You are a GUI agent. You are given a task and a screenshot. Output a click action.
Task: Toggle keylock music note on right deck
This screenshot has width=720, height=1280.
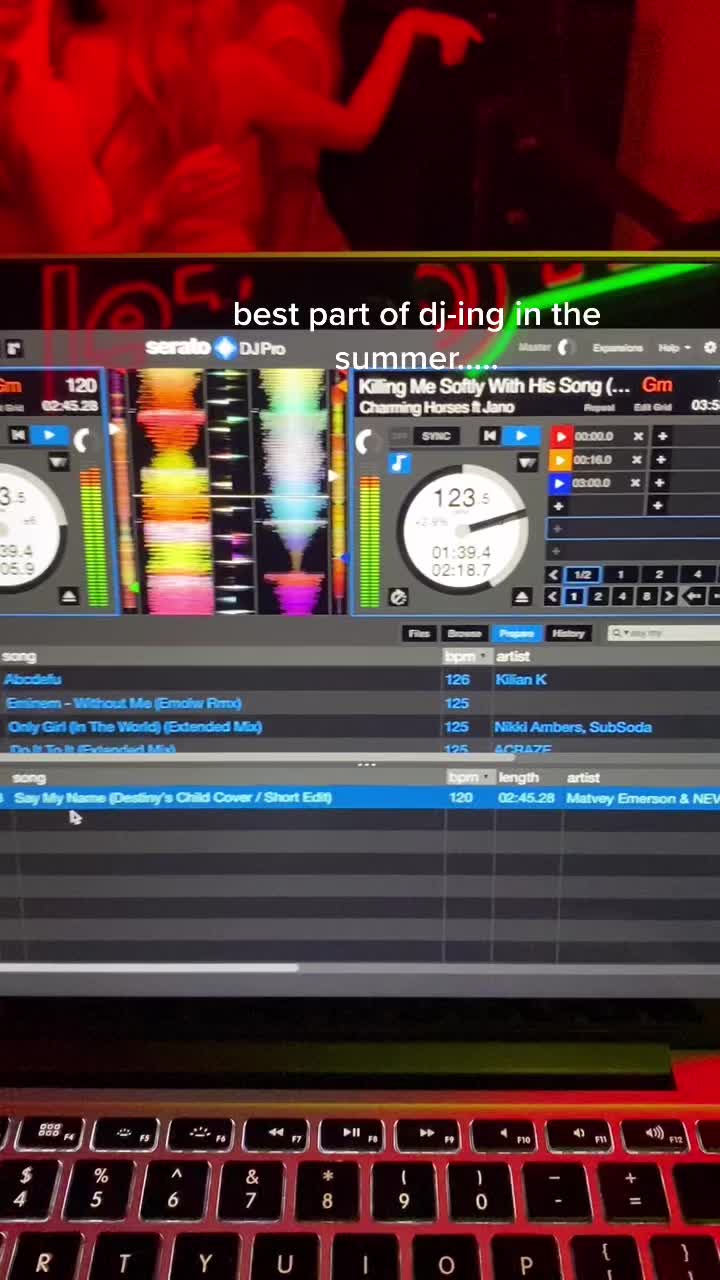click(x=399, y=463)
